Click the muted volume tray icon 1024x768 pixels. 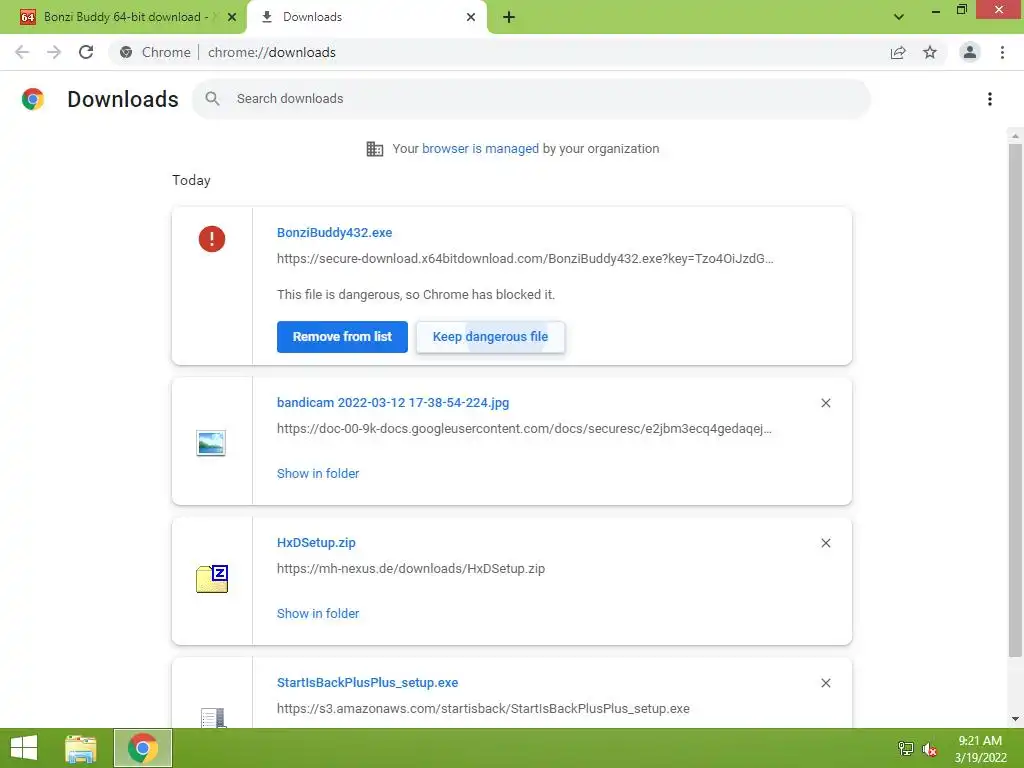930,750
